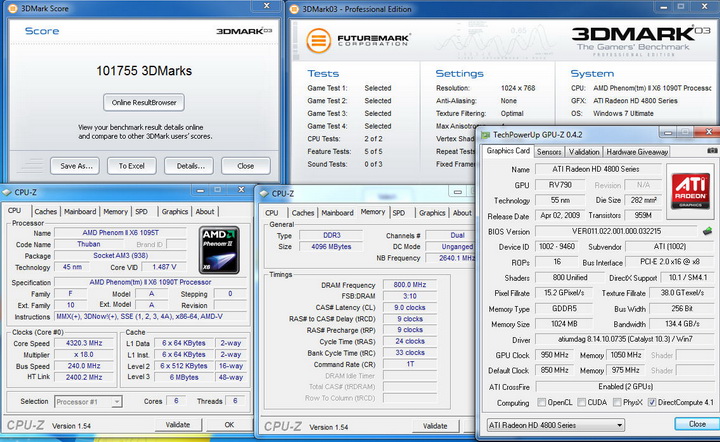This screenshot has width=720, height=442.
Task: Open the ATI Radeon HD 4800 Series dropdown
Action: (556, 425)
